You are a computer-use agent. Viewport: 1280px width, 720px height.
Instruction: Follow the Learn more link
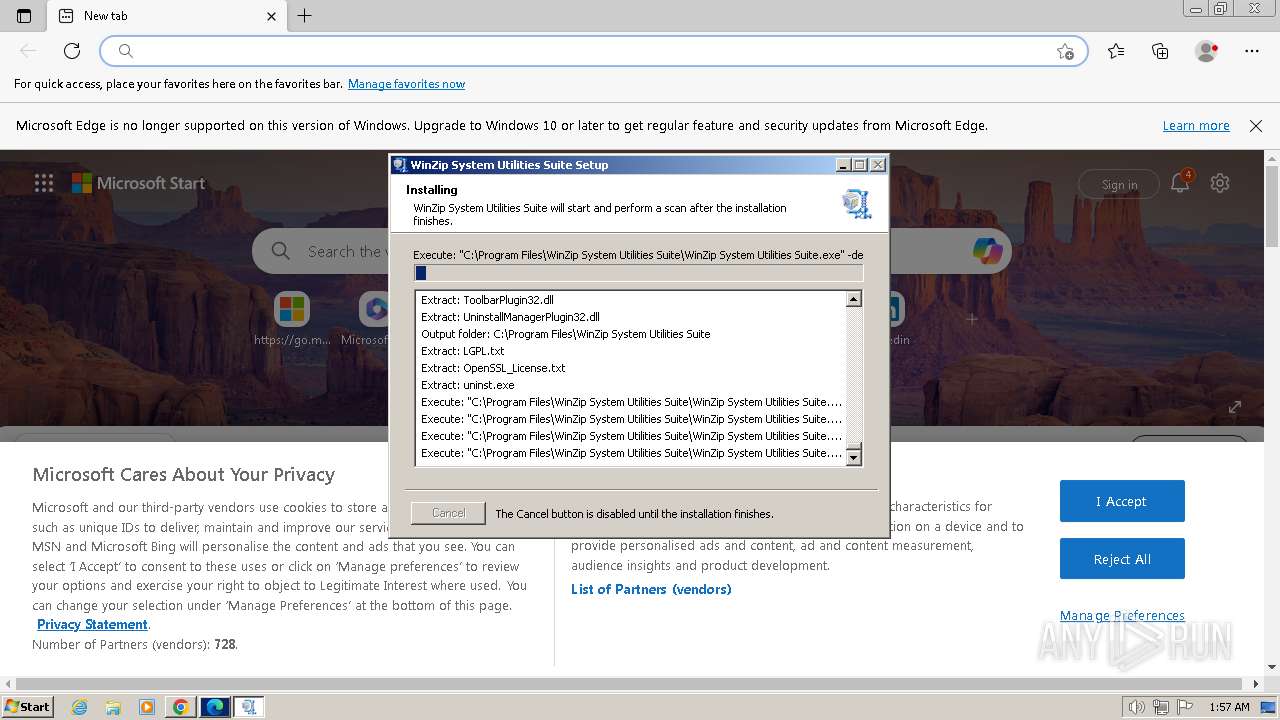click(1196, 126)
